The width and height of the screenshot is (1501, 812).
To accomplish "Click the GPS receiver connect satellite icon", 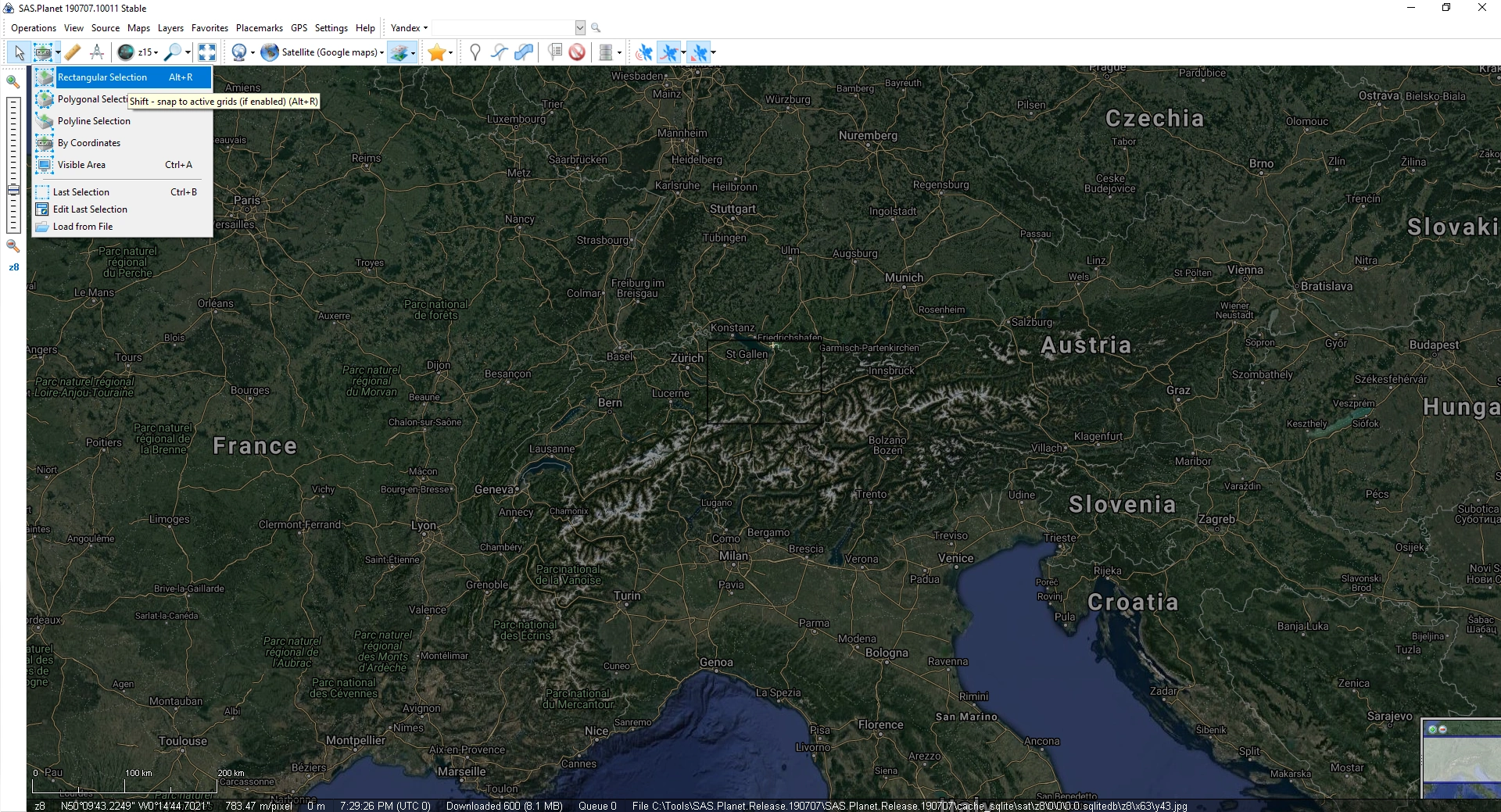I will [644, 52].
